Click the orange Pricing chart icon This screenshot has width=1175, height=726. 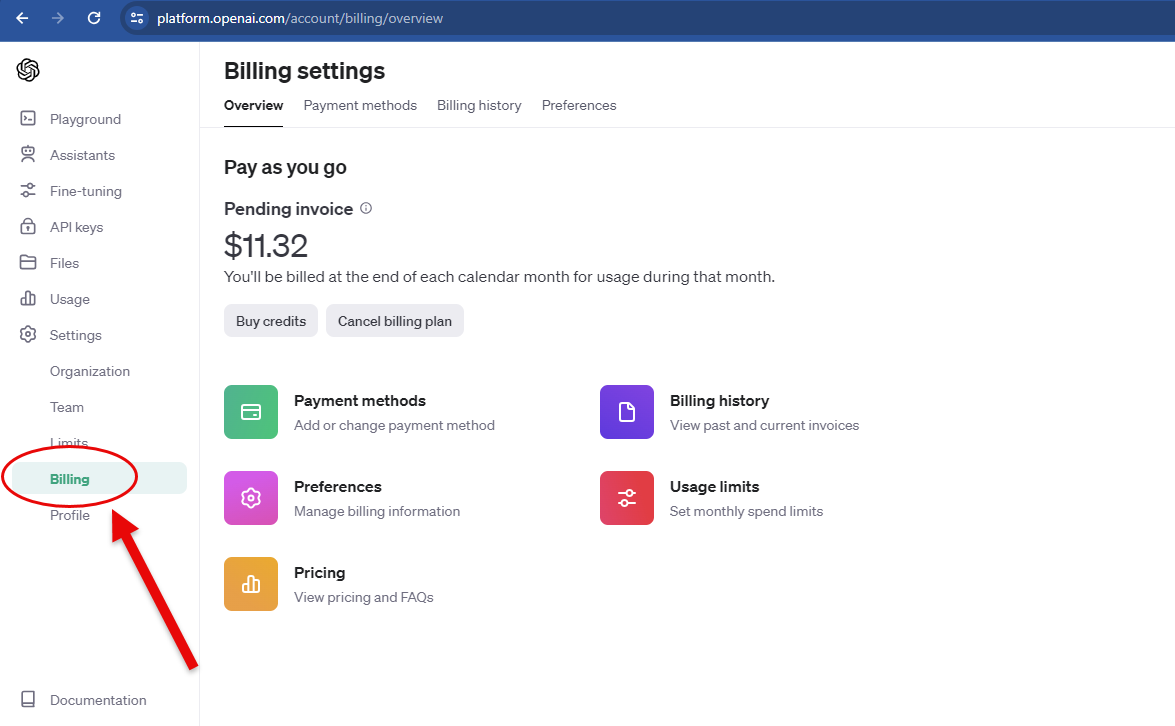[x=251, y=584]
